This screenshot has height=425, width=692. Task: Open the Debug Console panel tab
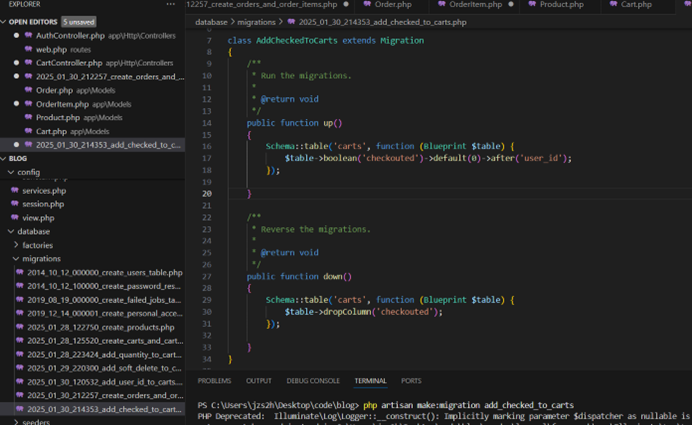click(x=312, y=381)
